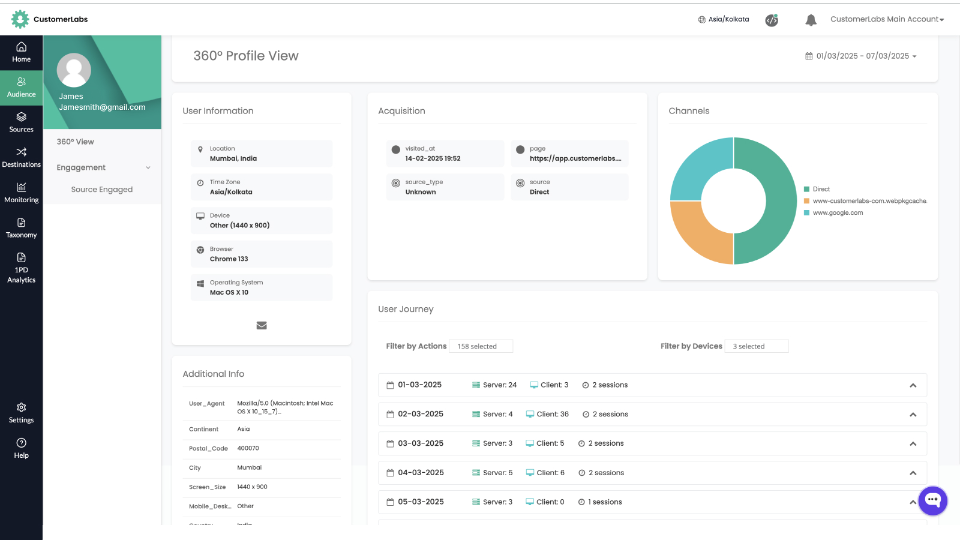This screenshot has height=540, width=960.
Task: Click the client icon on the 03-03-2025 row
Action: pos(530,444)
